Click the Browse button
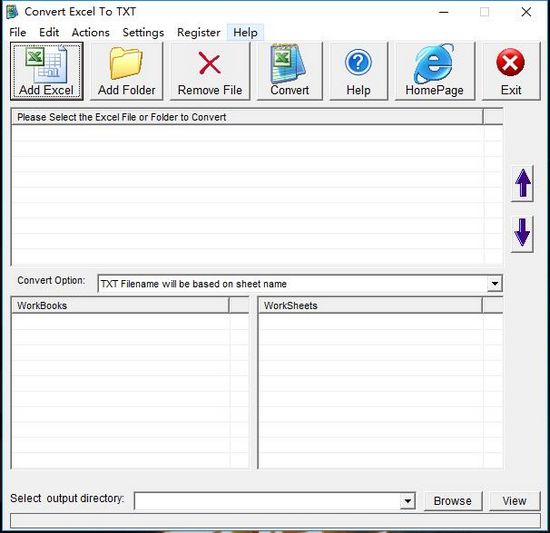This screenshot has height=533, width=550. click(x=453, y=501)
